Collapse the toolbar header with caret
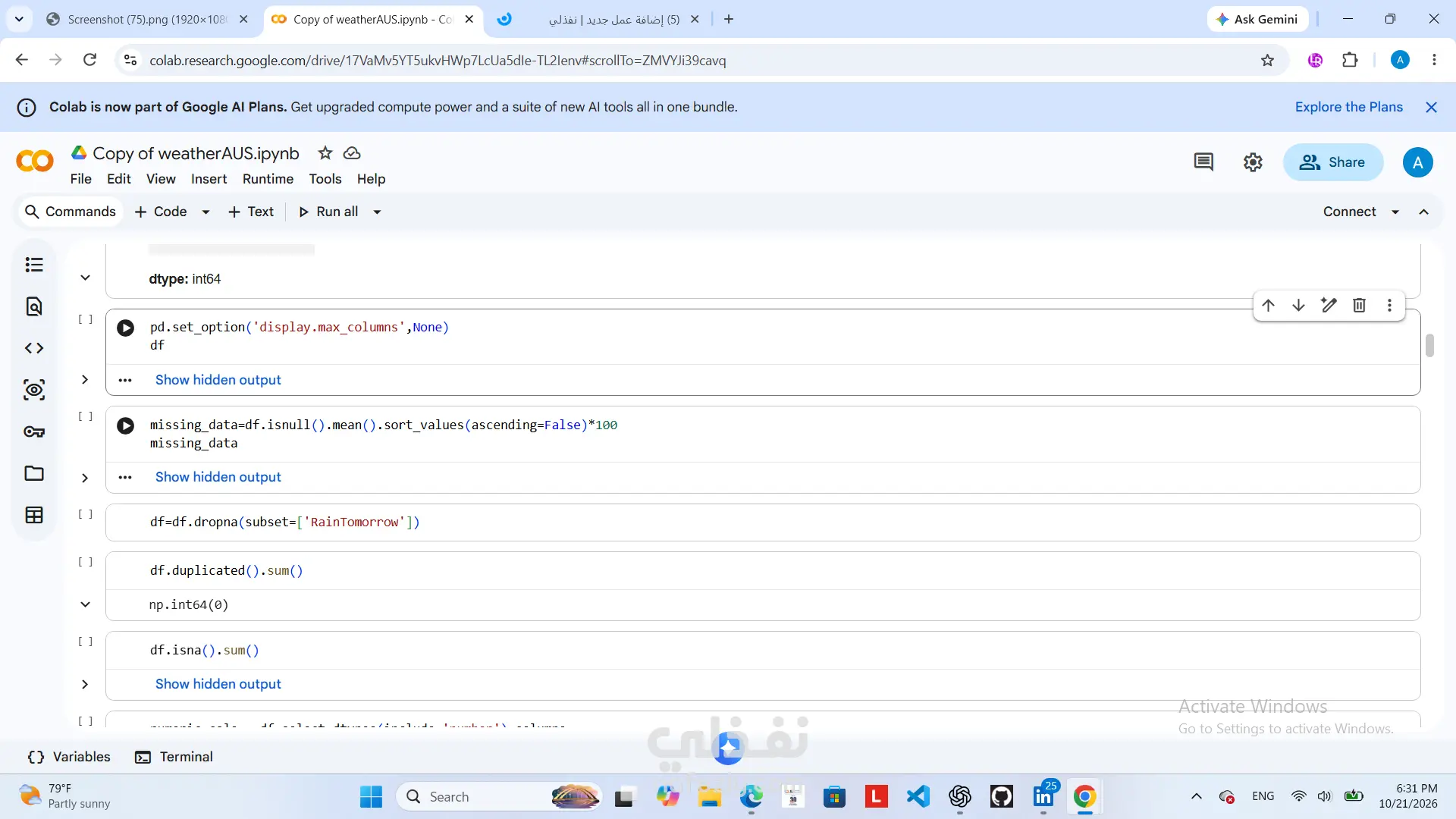1456x819 pixels. 1424,212
